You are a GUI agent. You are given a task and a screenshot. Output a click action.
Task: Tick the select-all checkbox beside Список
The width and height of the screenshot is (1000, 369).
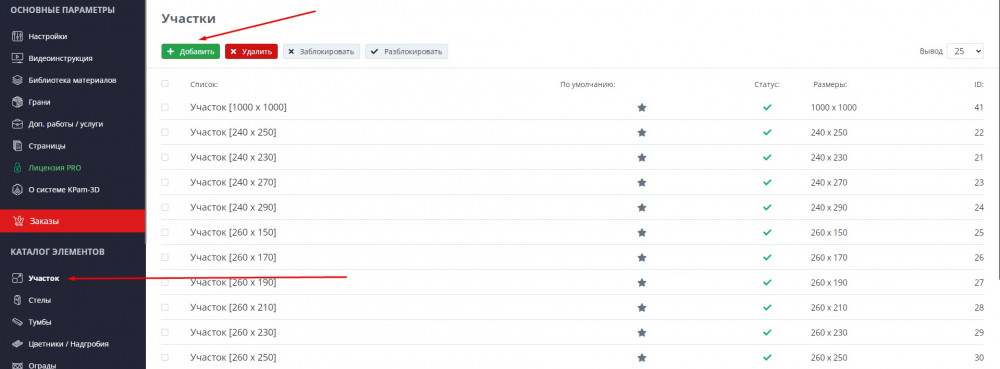pos(165,83)
